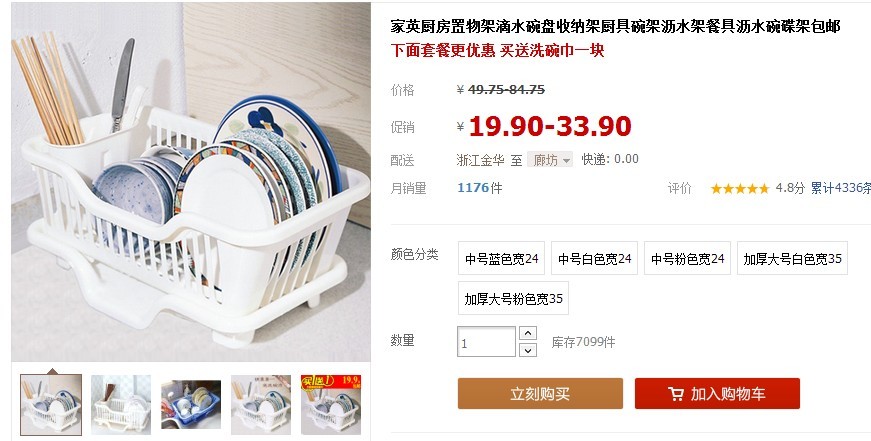871x441 pixels.
Task: Click the 加入购物车 button
Action: [717, 394]
